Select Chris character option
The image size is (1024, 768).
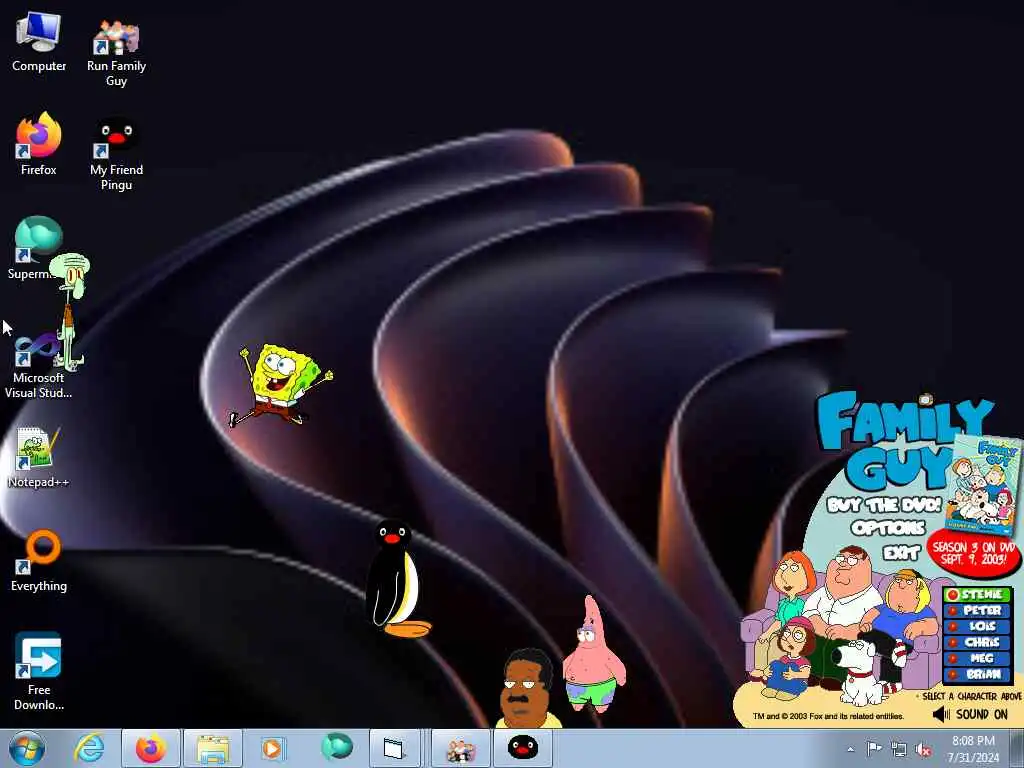click(978, 642)
